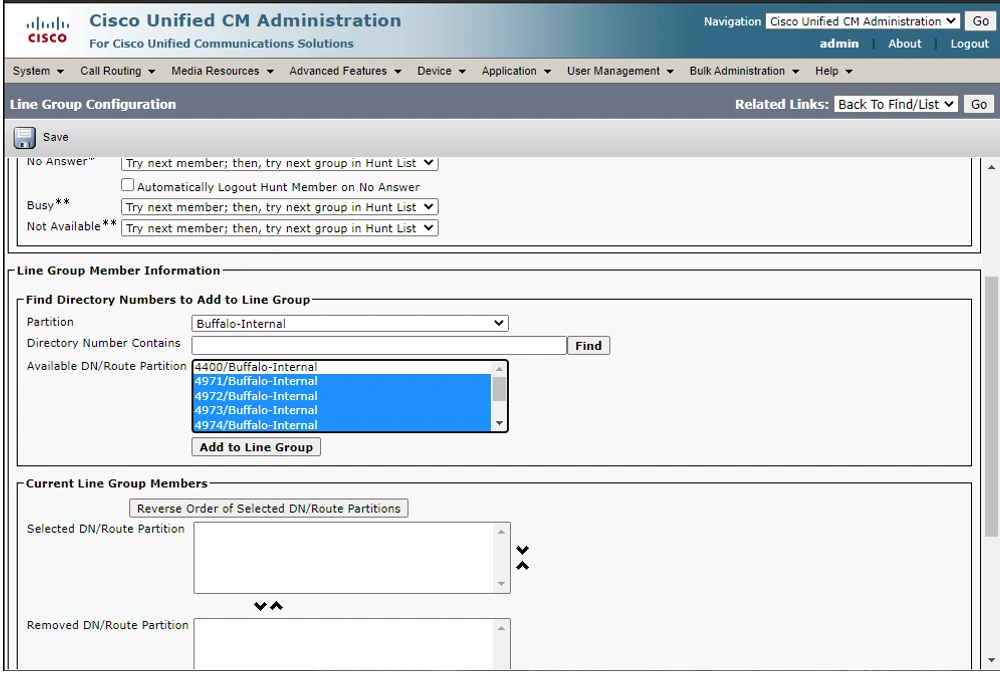Open the Partition dropdown showing Buffalo-Internal
This screenshot has width=1000, height=674.
349,323
